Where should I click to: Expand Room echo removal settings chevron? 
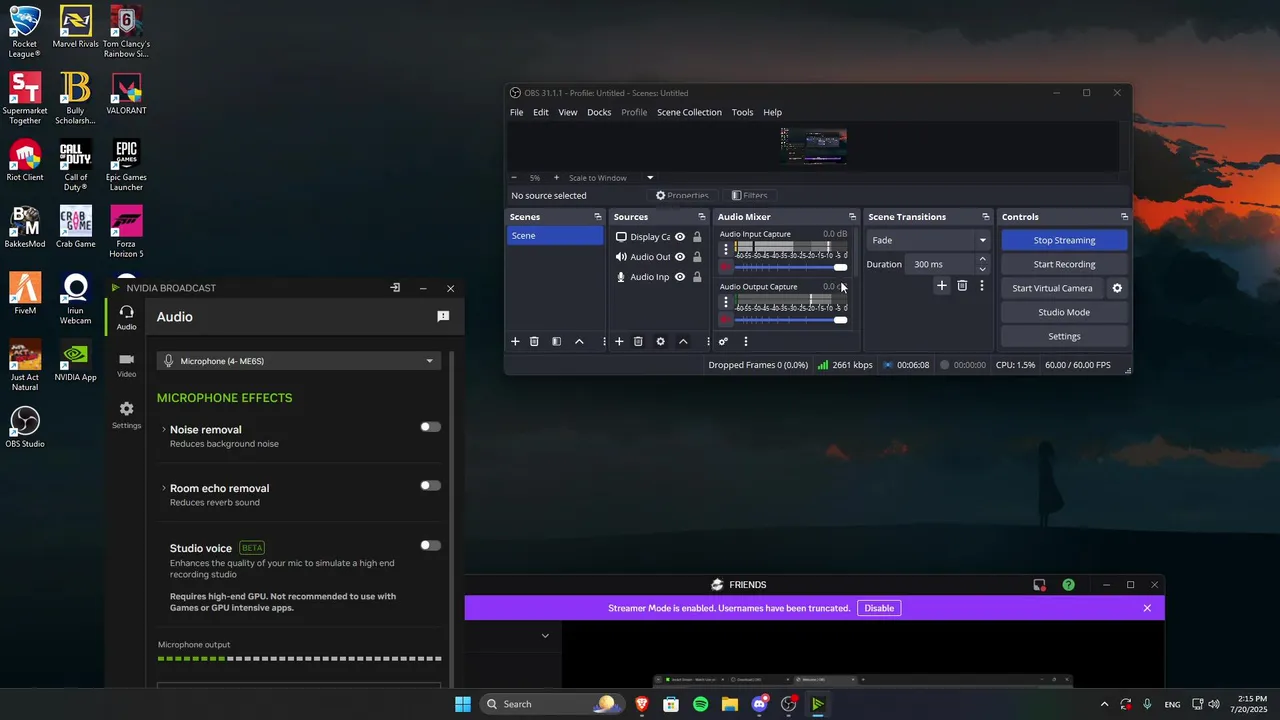[163, 489]
